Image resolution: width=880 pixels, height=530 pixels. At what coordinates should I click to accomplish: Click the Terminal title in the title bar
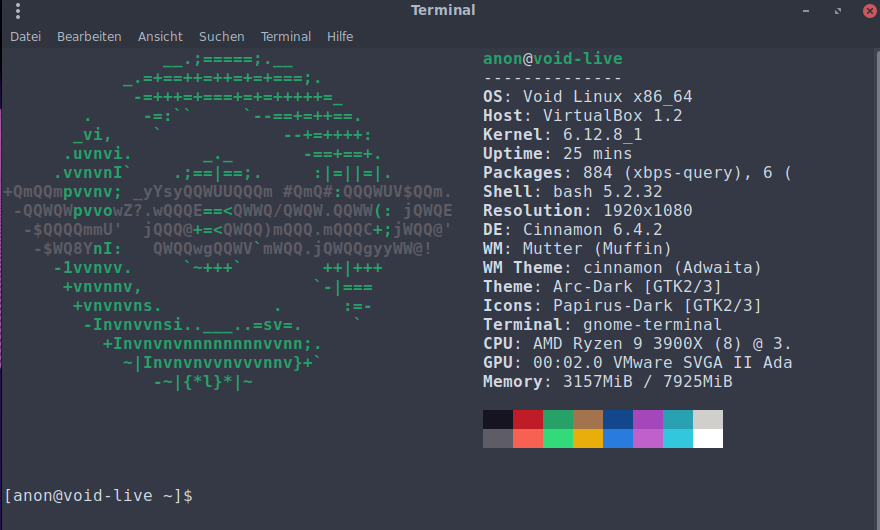[x=443, y=11]
